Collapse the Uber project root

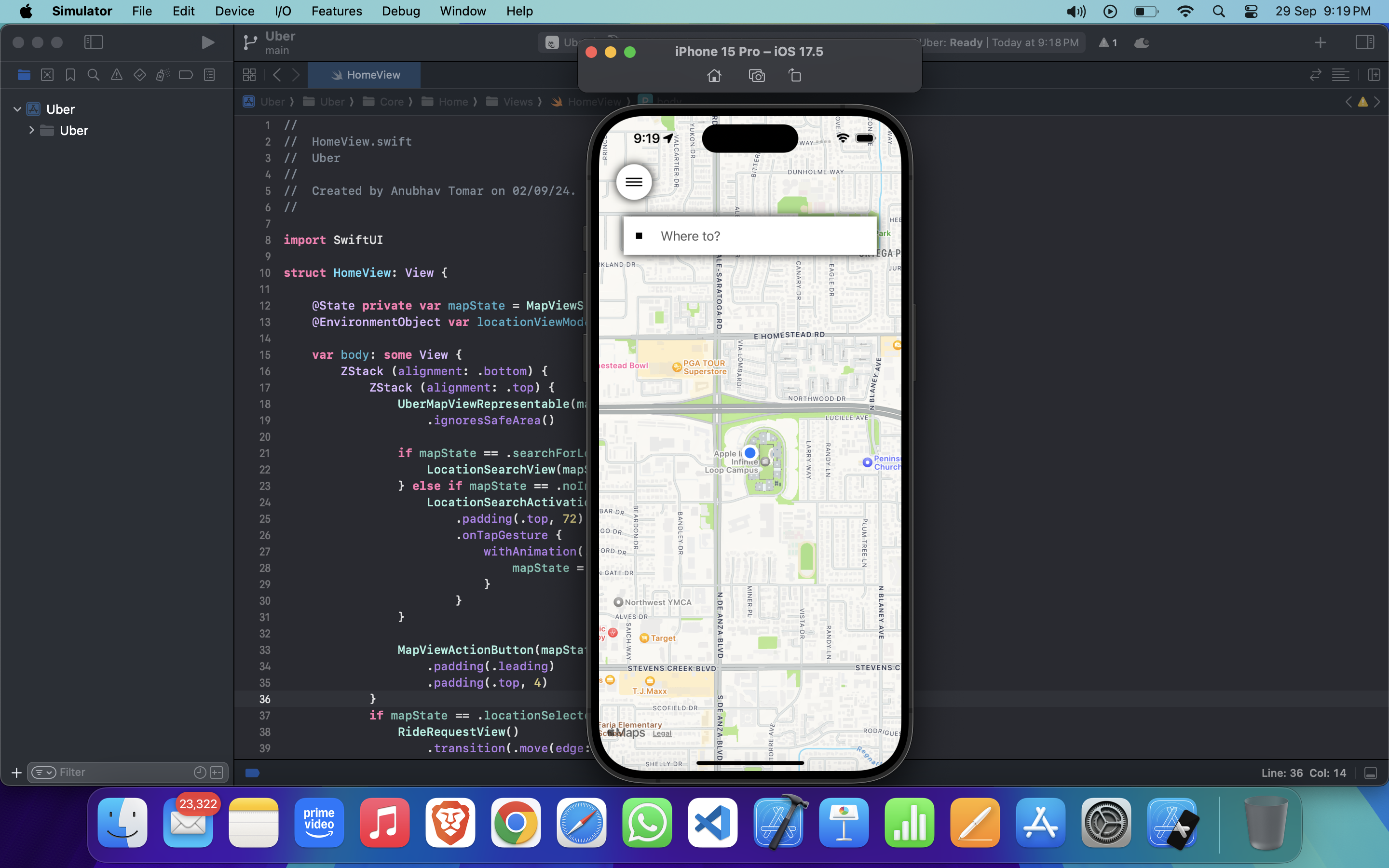17,109
